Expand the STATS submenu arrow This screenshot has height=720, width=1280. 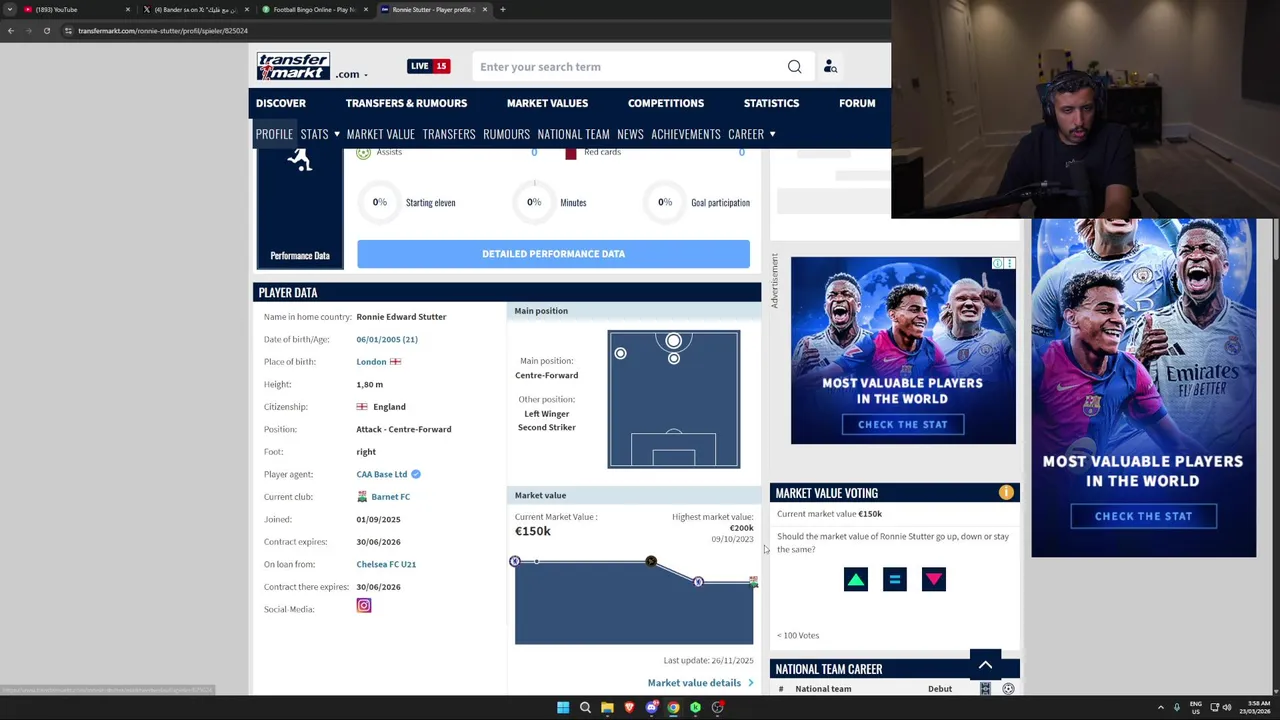336,134
